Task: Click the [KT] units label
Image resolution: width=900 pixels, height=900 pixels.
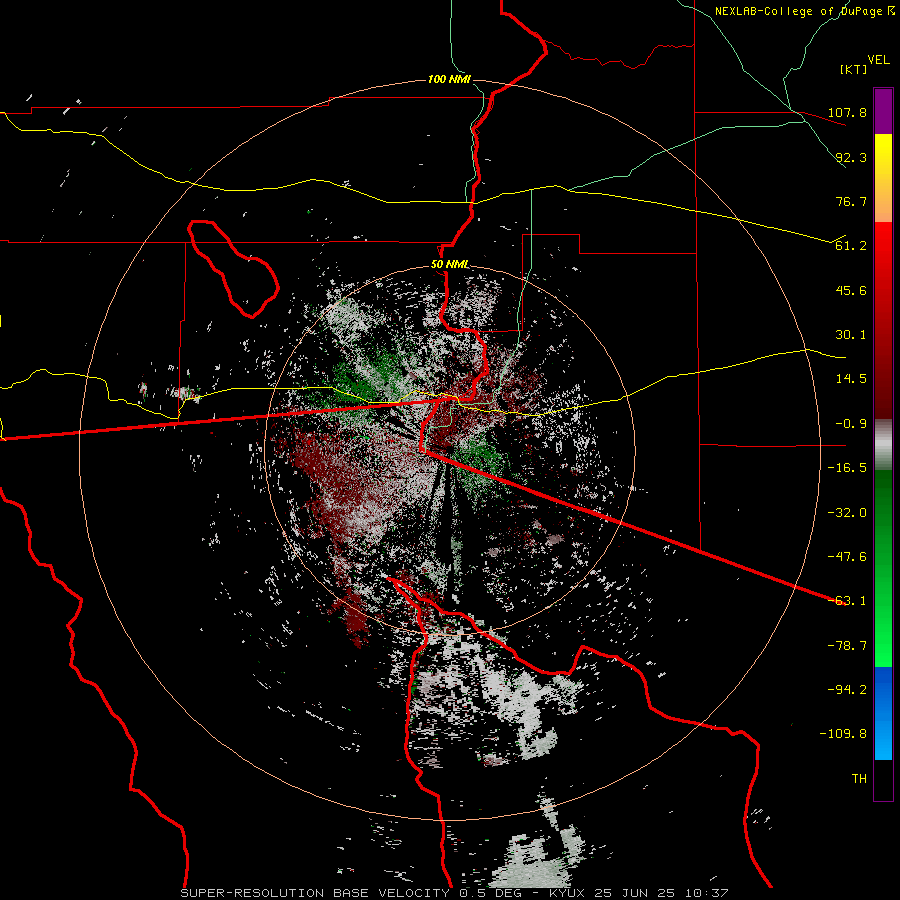Action: click(x=853, y=69)
